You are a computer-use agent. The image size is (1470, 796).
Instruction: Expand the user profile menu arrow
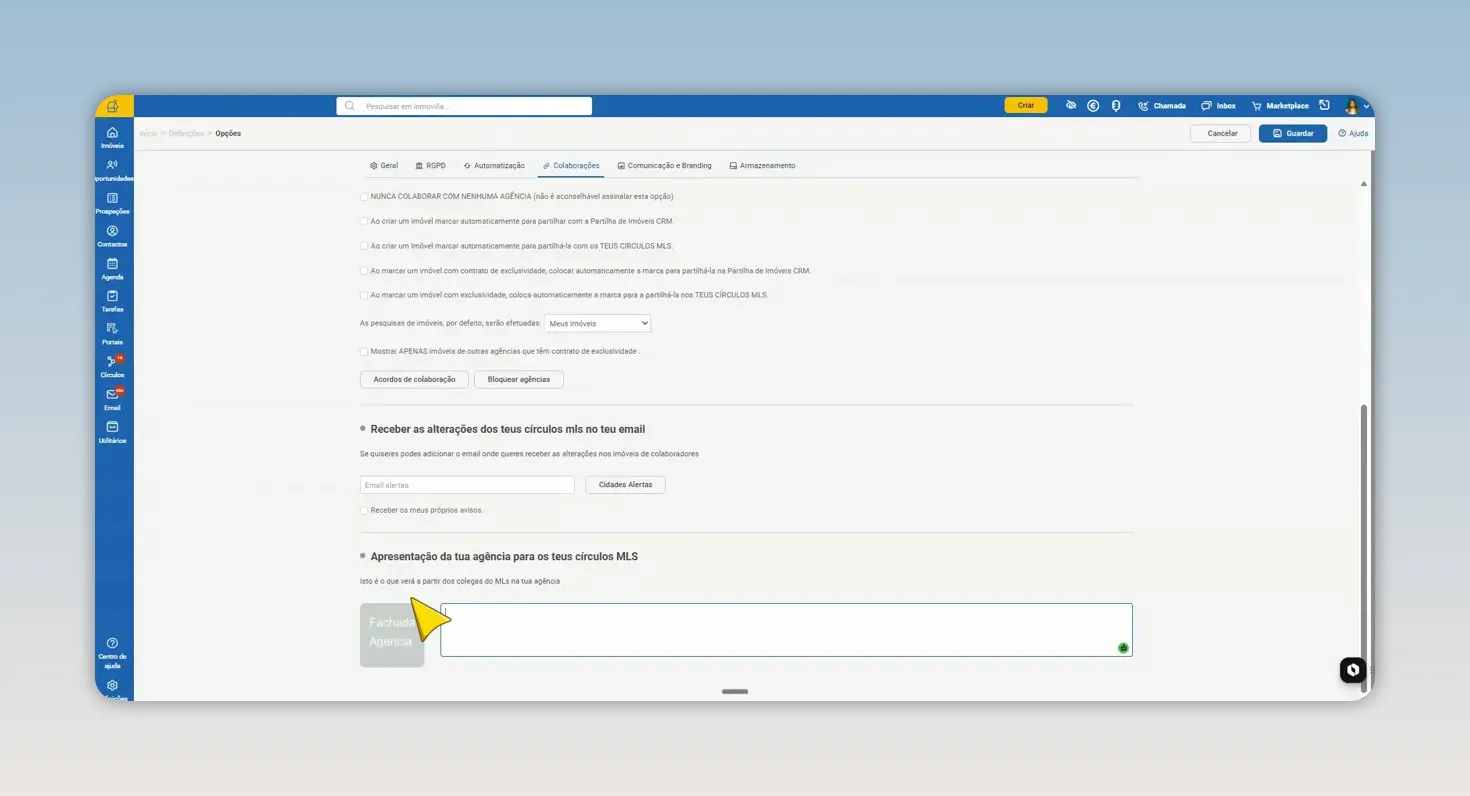[1367, 106]
